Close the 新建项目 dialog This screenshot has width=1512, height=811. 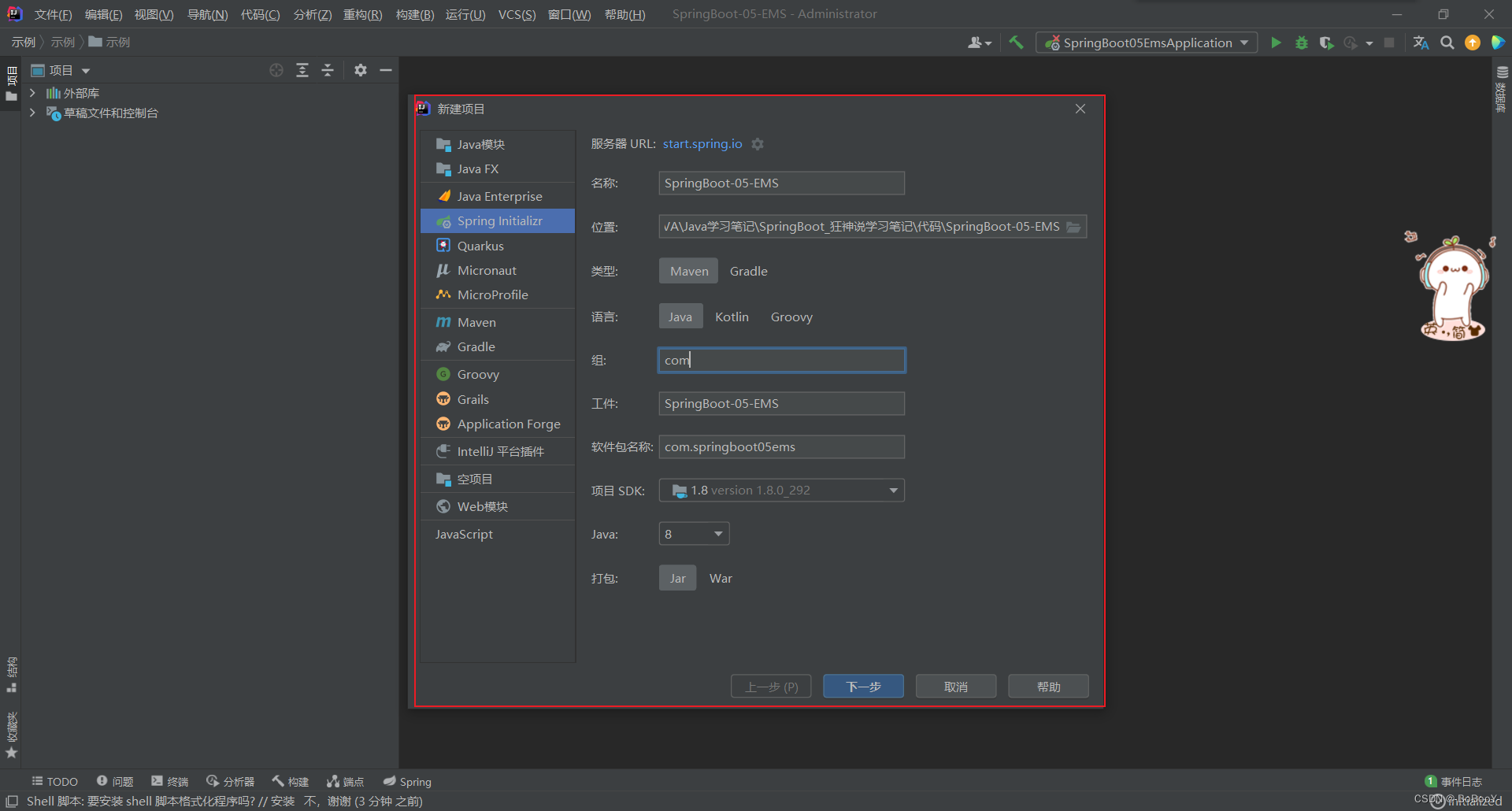[x=1080, y=109]
